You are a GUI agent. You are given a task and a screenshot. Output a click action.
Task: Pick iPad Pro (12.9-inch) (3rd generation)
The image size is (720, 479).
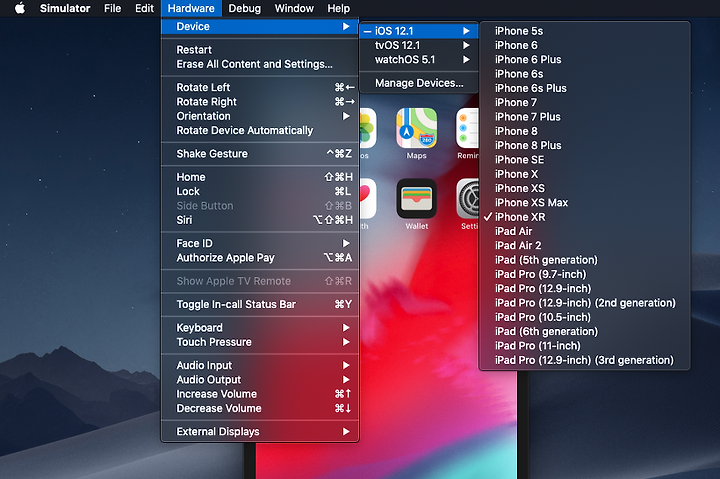pos(585,360)
